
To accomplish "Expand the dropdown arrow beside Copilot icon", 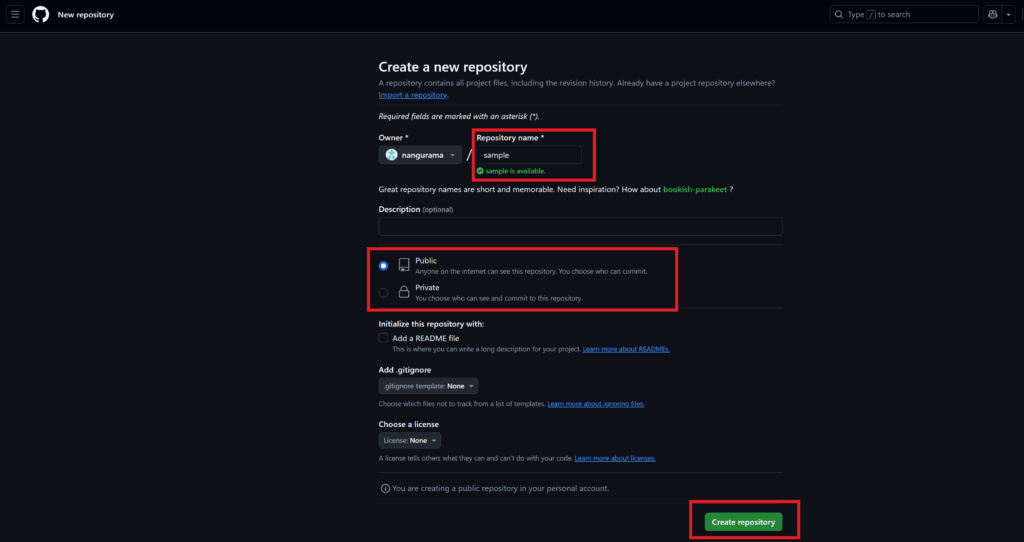I will [x=1008, y=14].
